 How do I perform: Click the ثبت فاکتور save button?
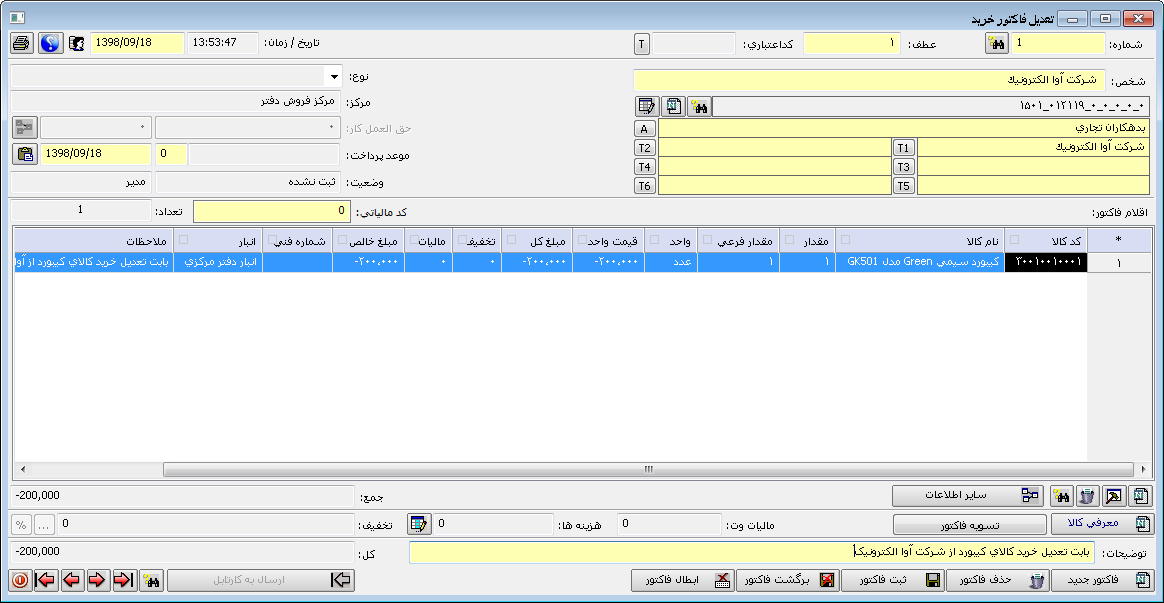[x=893, y=580]
